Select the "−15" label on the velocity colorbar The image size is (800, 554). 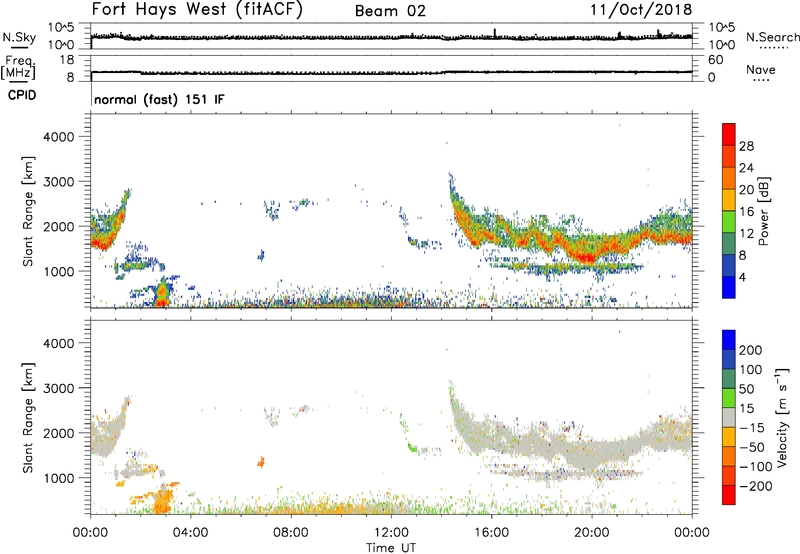click(x=752, y=428)
